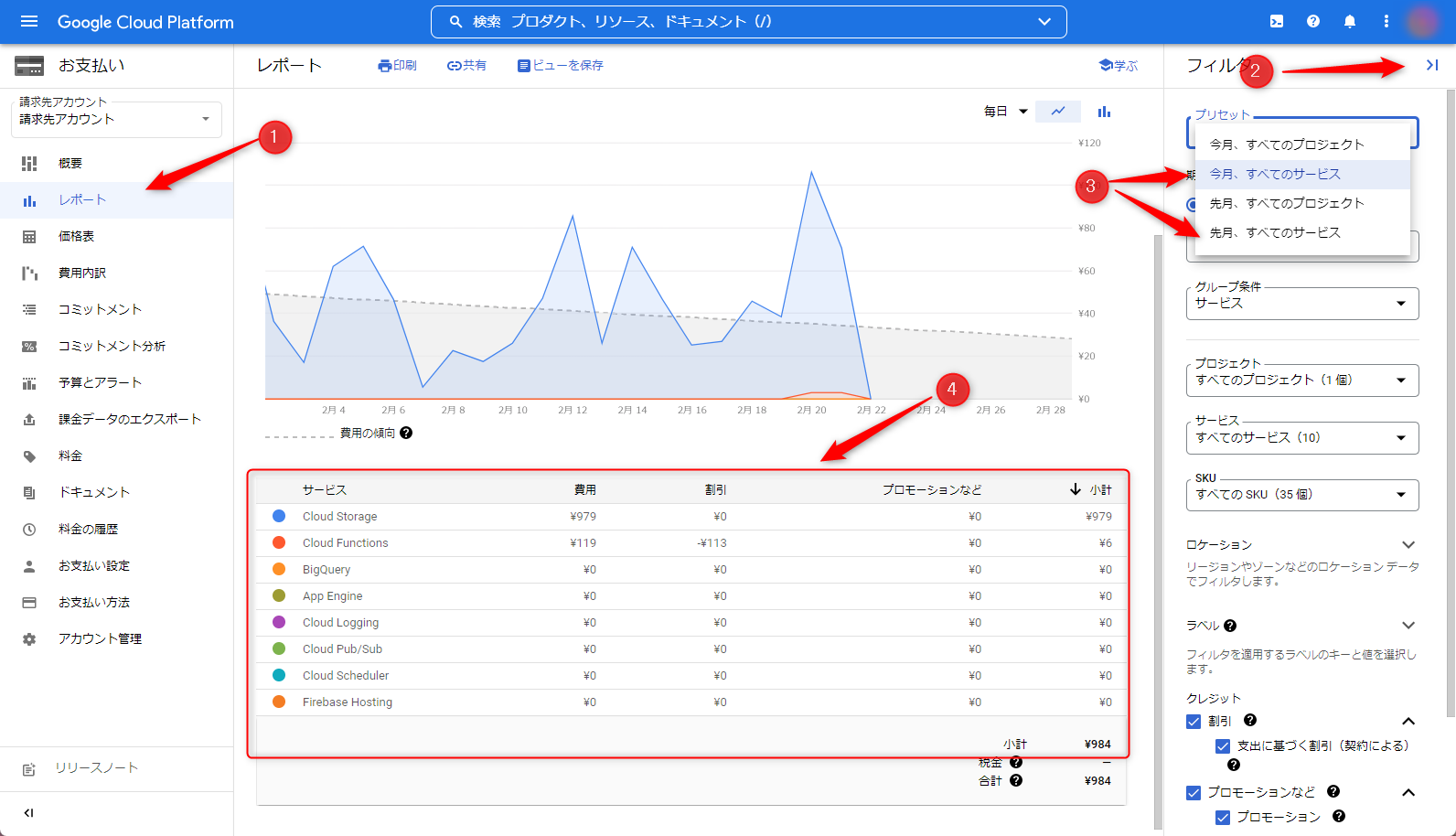Open the notifications bell
1456x836 pixels.
(x=1350, y=22)
